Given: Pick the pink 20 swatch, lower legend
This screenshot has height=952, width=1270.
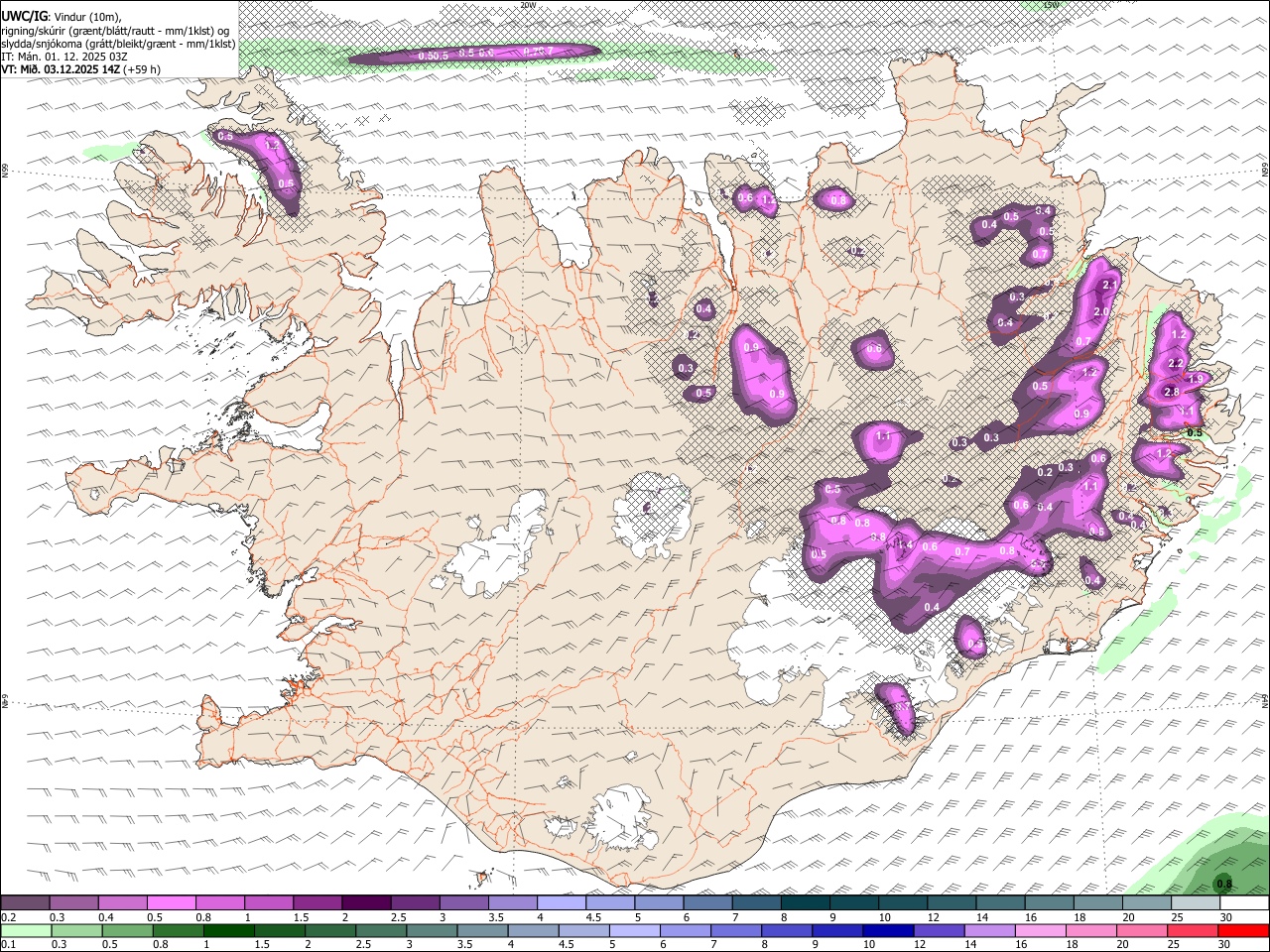Looking at the screenshot, I should pyautogui.click(x=1141, y=931).
